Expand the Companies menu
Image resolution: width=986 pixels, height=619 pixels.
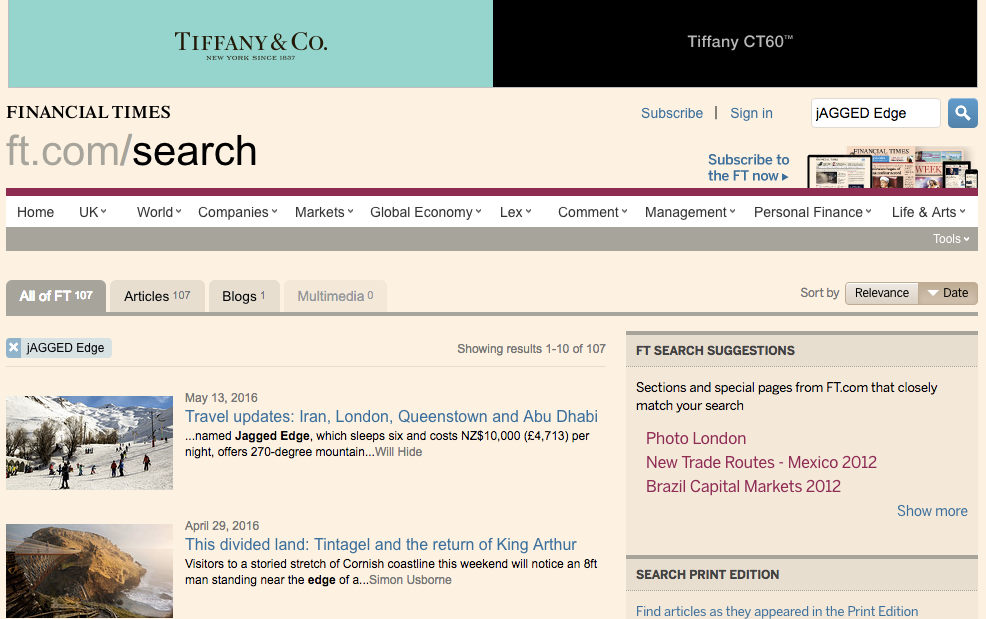[x=238, y=213]
